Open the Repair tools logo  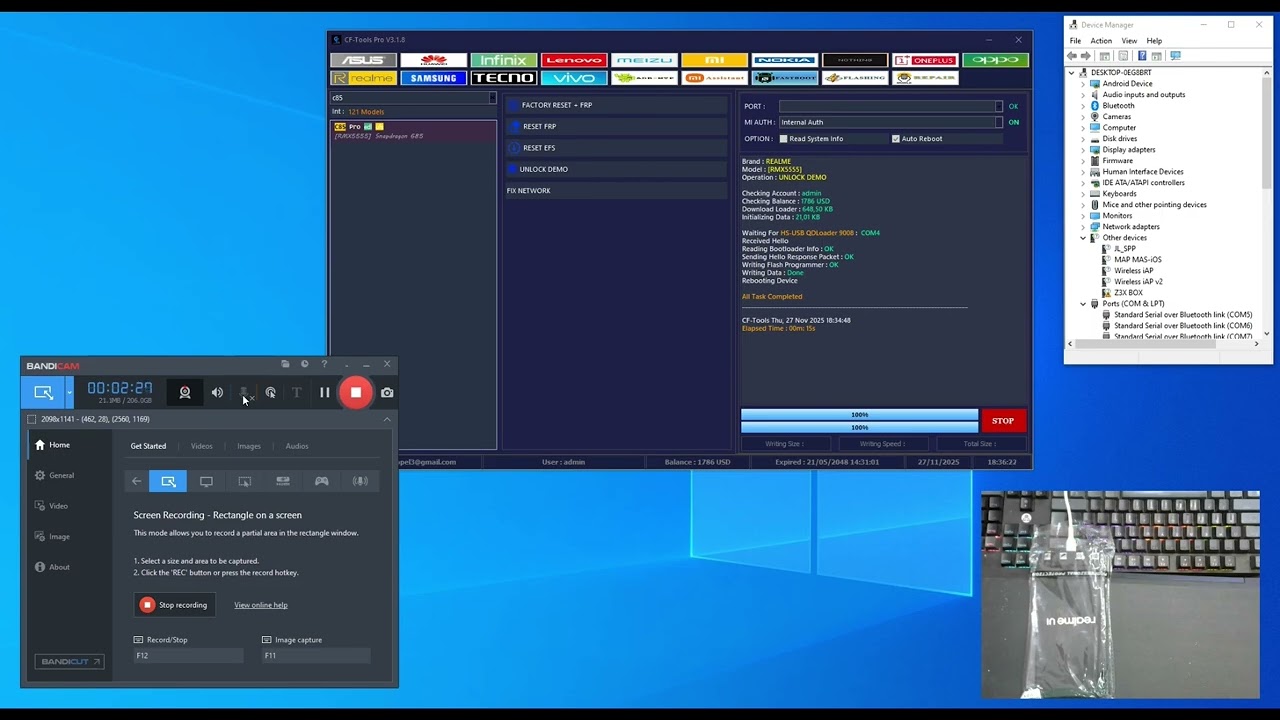tap(925, 78)
